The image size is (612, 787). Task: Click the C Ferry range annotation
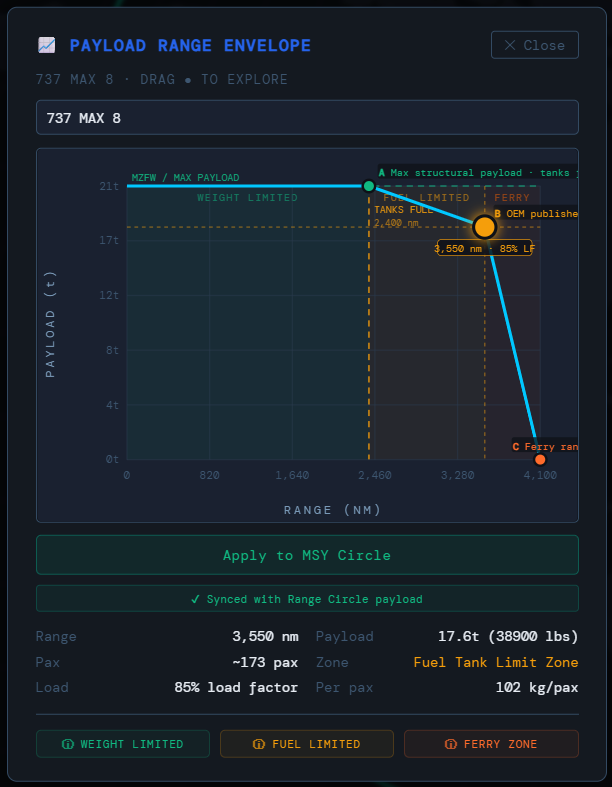545,447
